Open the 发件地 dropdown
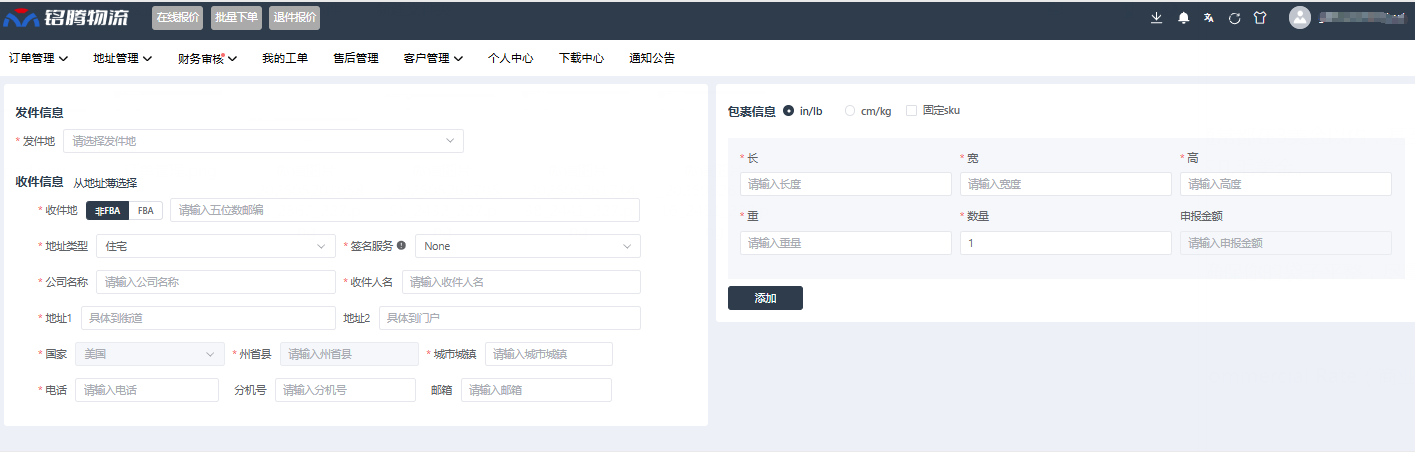1415x452 pixels. point(263,141)
